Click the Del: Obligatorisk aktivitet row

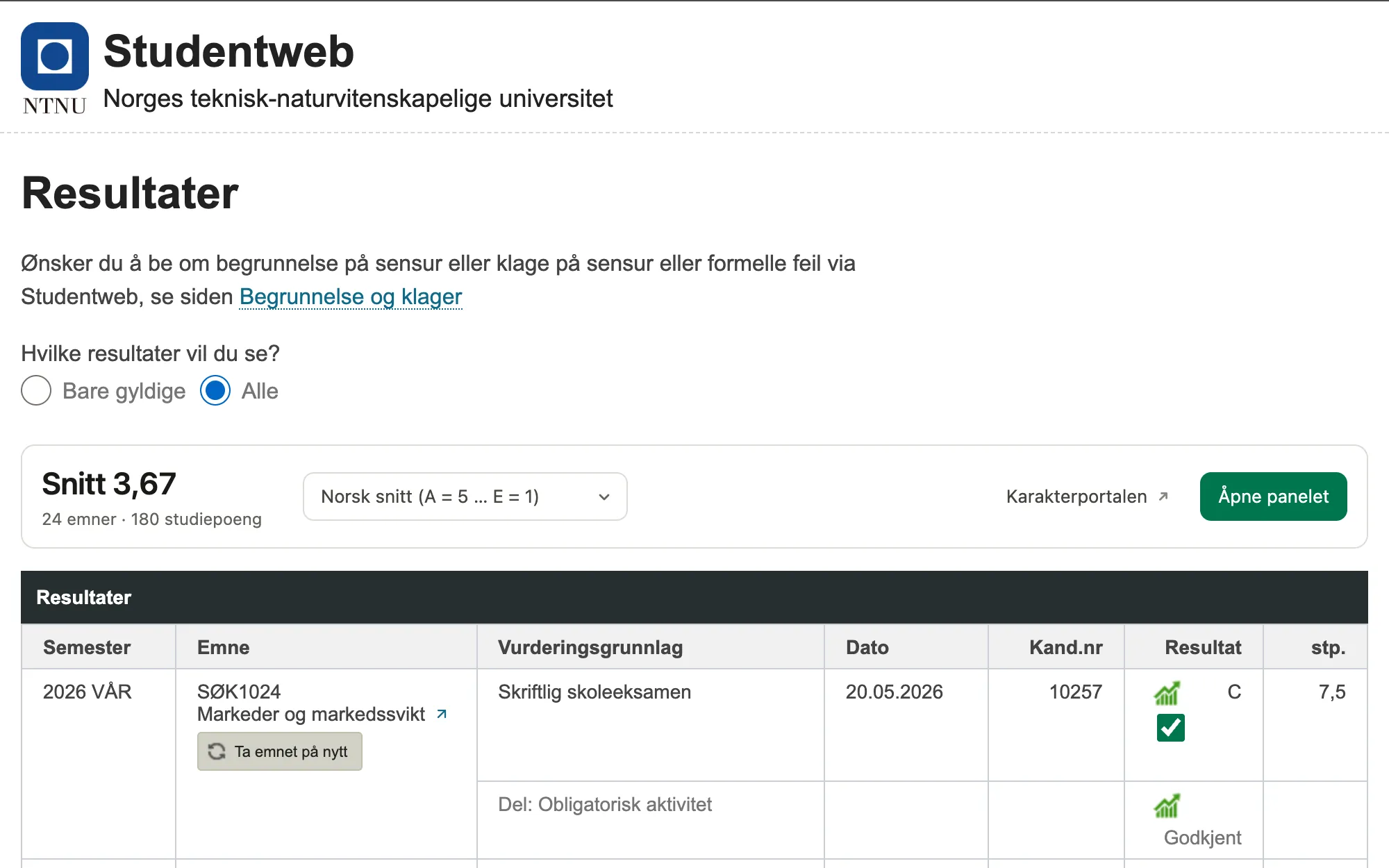(x=605, y=804)
